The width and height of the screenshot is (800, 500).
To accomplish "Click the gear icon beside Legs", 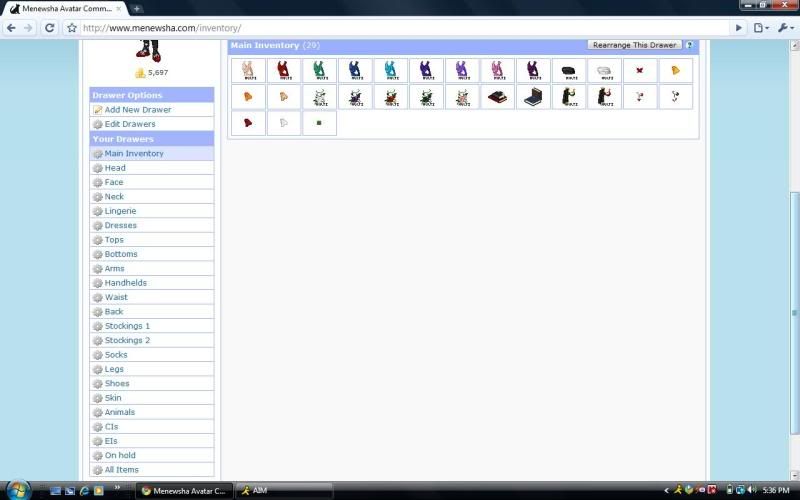I will (97, 369).
